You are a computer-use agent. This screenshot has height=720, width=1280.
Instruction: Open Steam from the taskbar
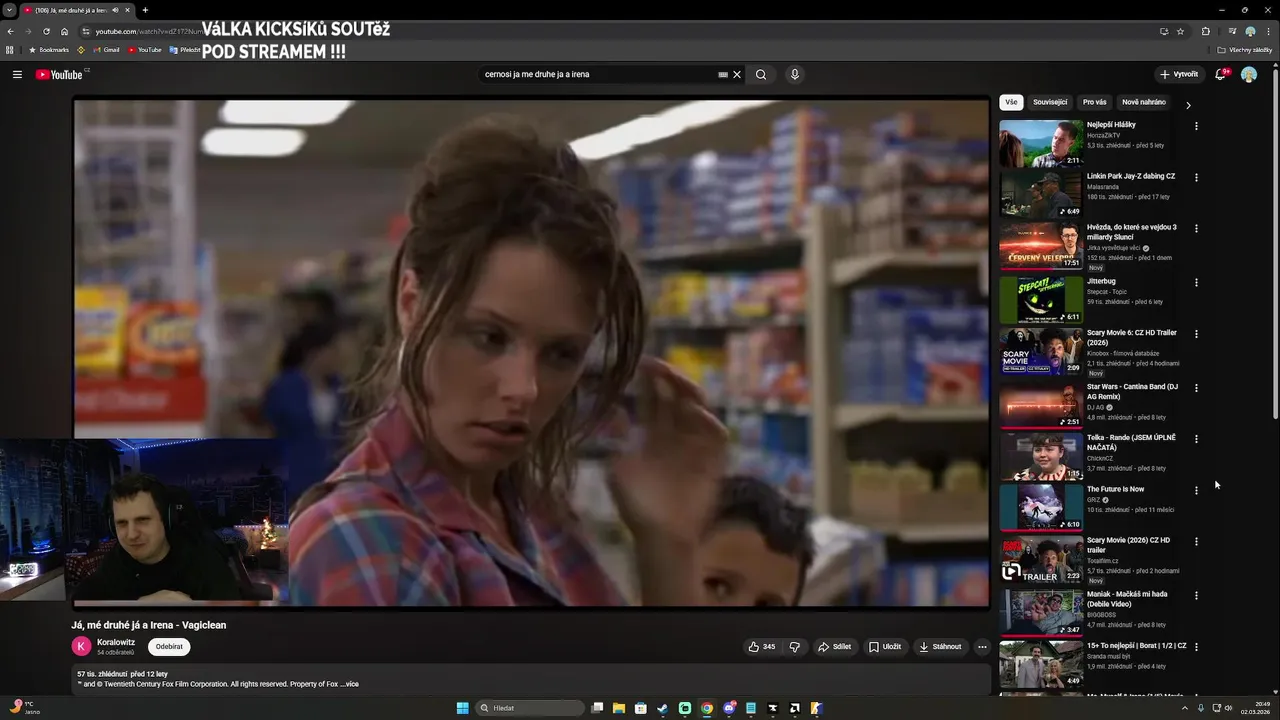(662, 708)
